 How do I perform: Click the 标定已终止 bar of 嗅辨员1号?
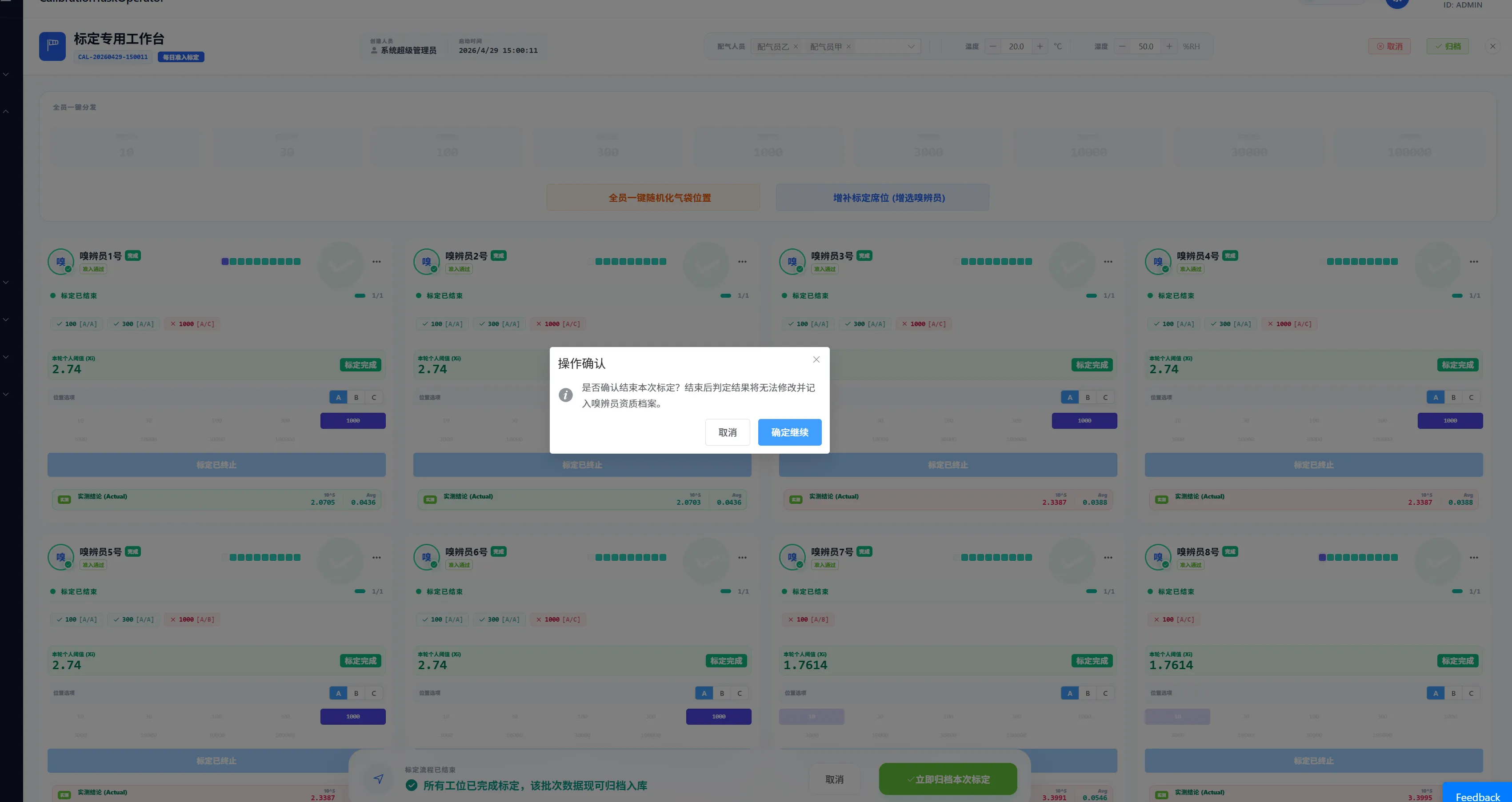pos(216,465)
